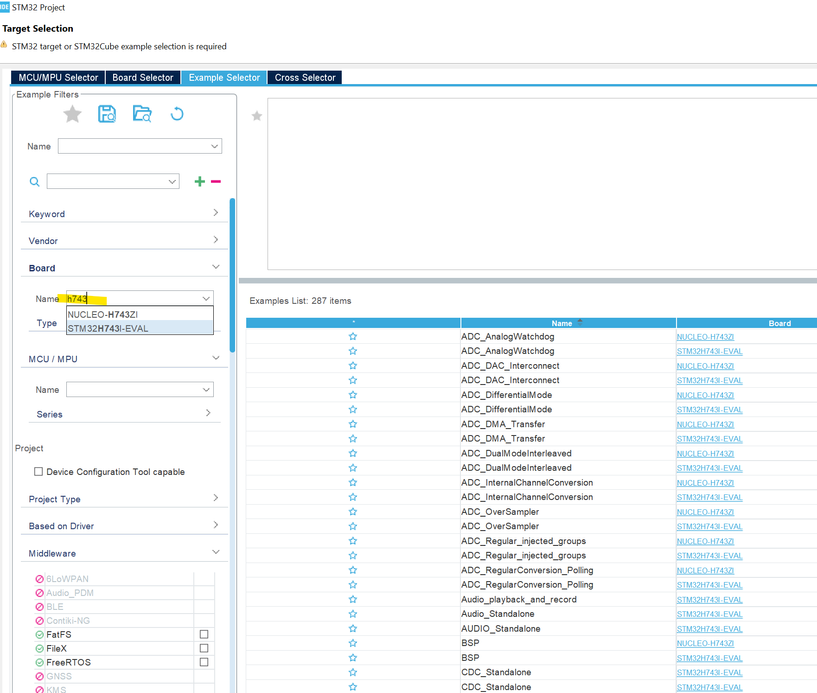The width and height of the screenshot is (817, 693).
Task: Switch to the Board Selector tab
Action: tap(143, 78)
